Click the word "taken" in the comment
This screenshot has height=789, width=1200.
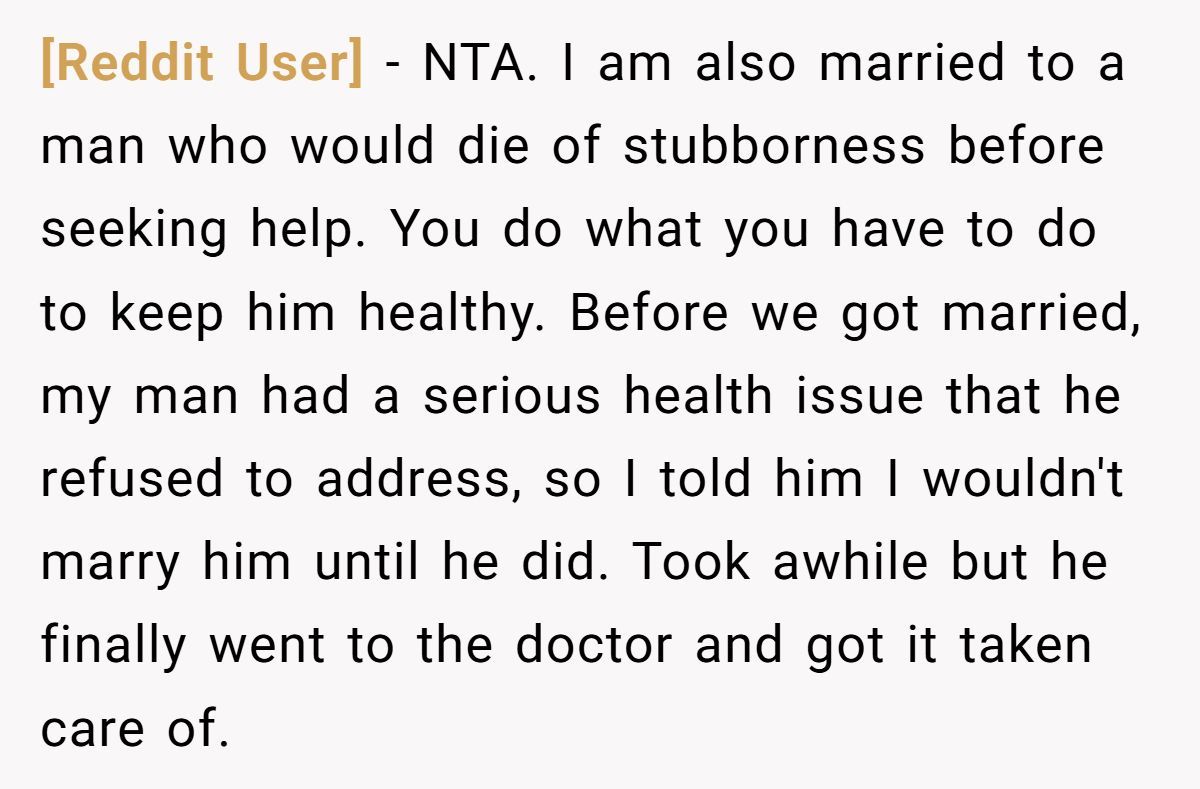click(1025, 646)
